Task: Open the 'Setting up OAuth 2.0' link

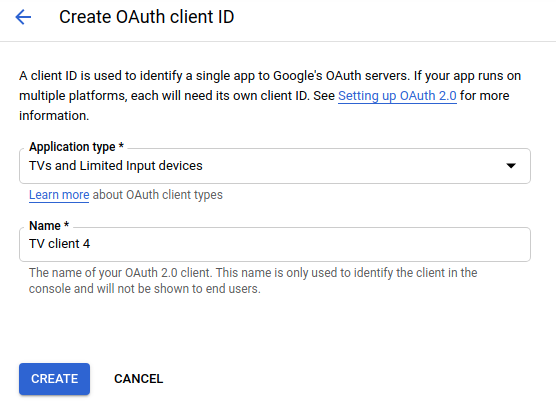Action: click(x=397, y=96)
